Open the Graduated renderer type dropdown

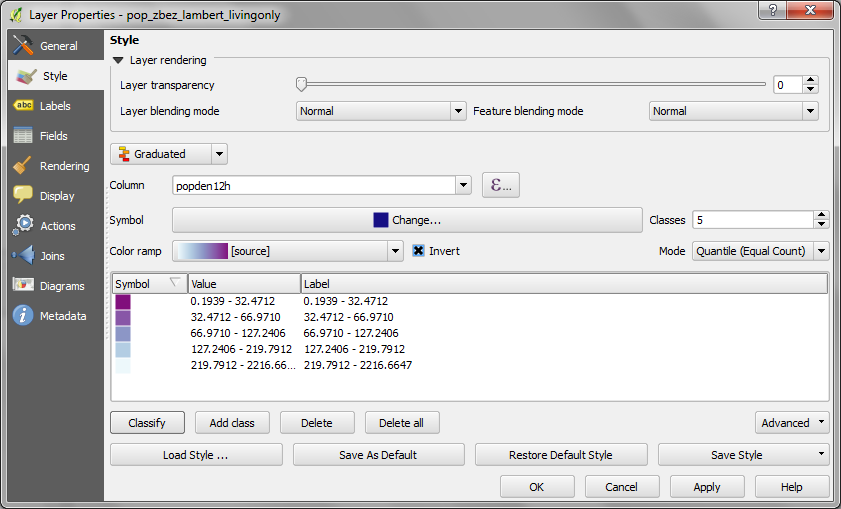[x=169, y=154]
